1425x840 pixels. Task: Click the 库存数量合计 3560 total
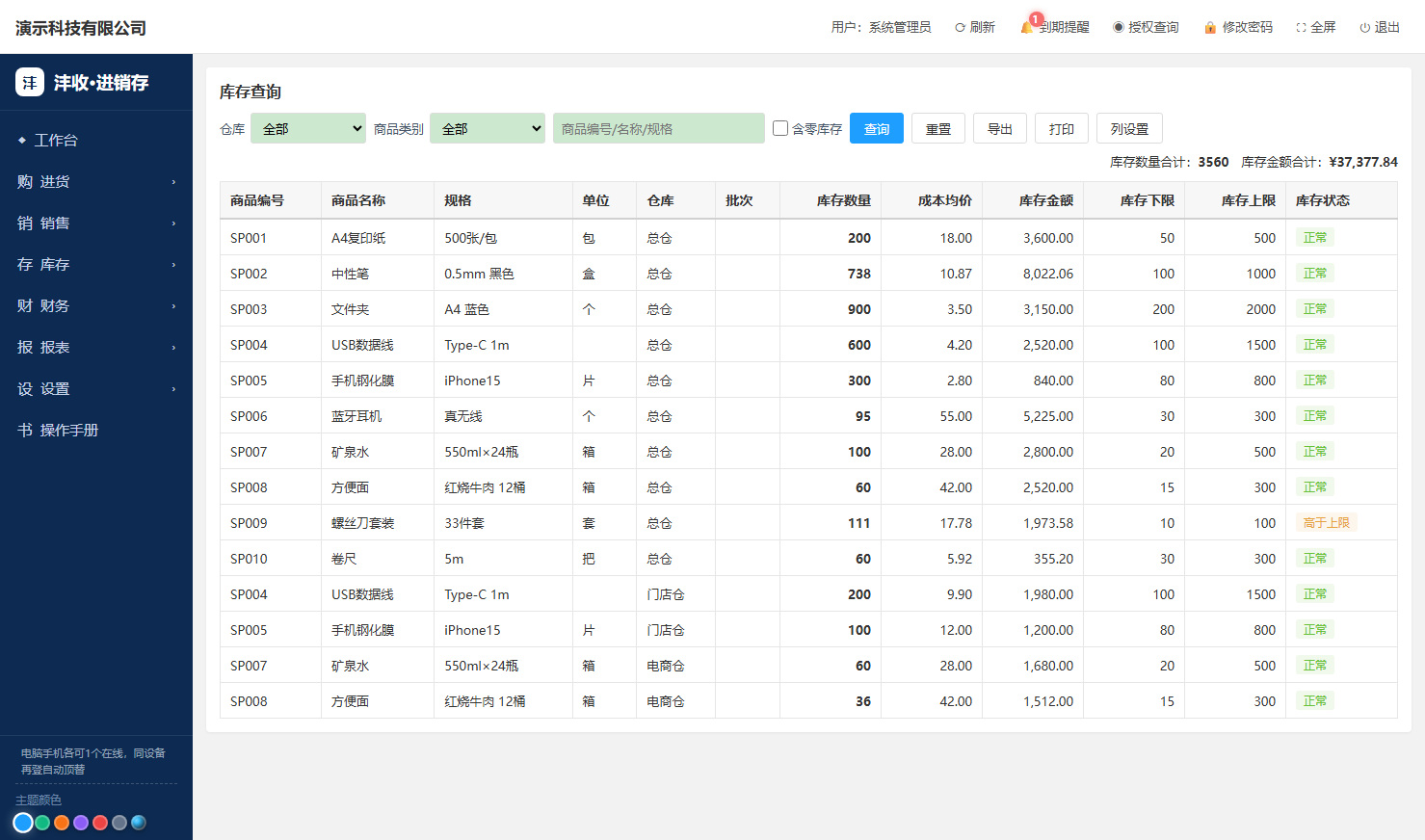pyautogui.click(x=1170, y=162)
